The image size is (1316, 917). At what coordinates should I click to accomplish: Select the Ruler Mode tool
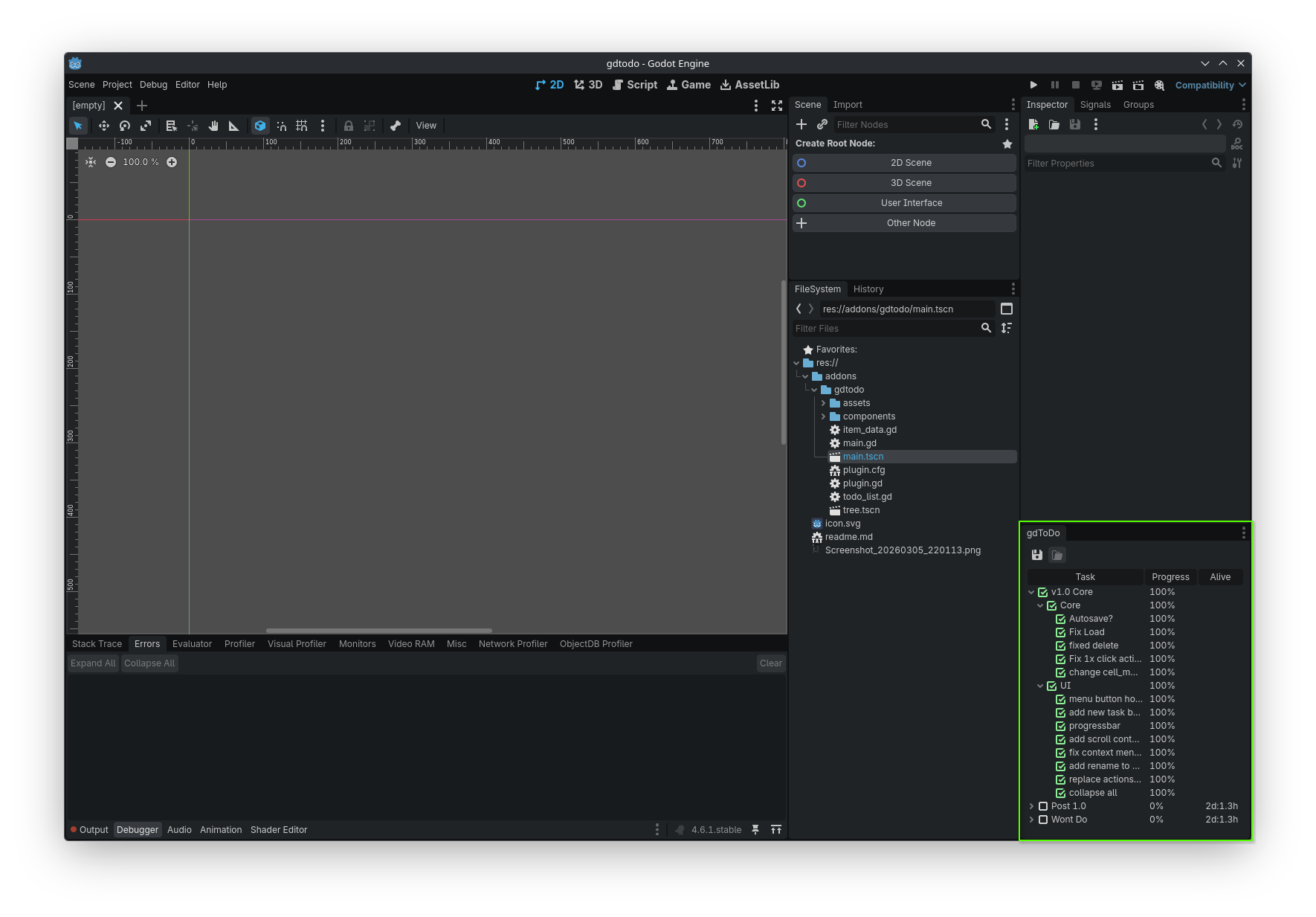coord(234,126)
